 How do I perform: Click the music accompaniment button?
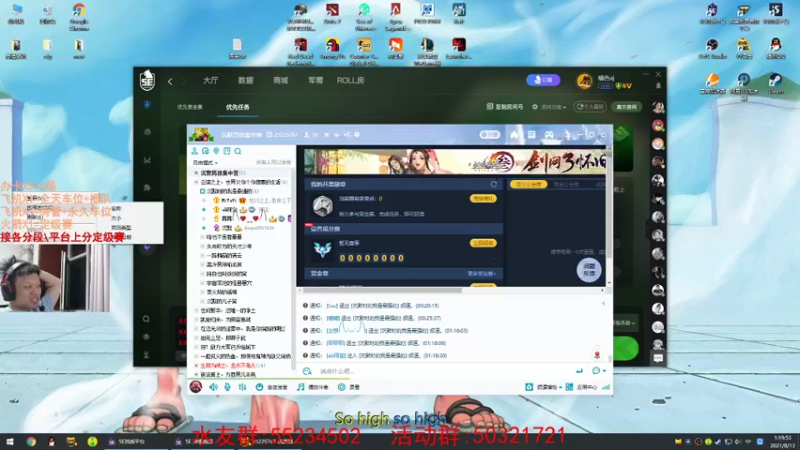[313, 387]
